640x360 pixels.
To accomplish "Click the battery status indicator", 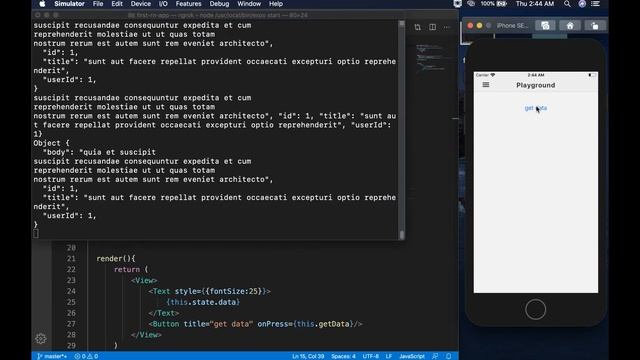I will [x=493, y=4].
